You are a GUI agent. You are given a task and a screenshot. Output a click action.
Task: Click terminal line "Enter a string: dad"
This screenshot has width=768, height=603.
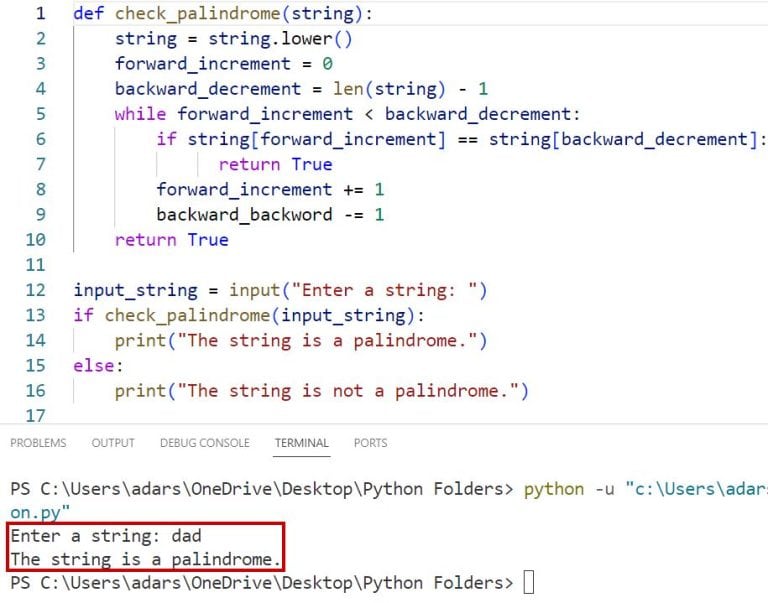click(106, 535)
